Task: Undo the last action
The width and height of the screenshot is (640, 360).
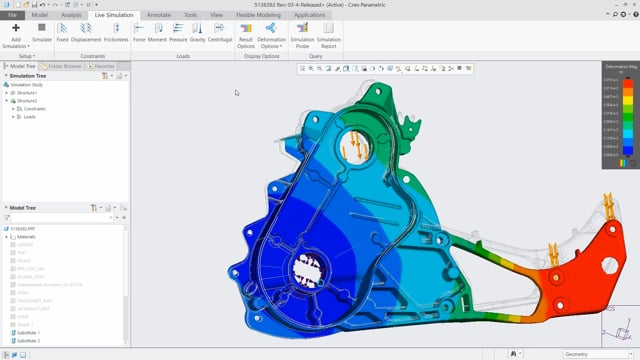Action: pyautogui.click(x=42, y=5)
